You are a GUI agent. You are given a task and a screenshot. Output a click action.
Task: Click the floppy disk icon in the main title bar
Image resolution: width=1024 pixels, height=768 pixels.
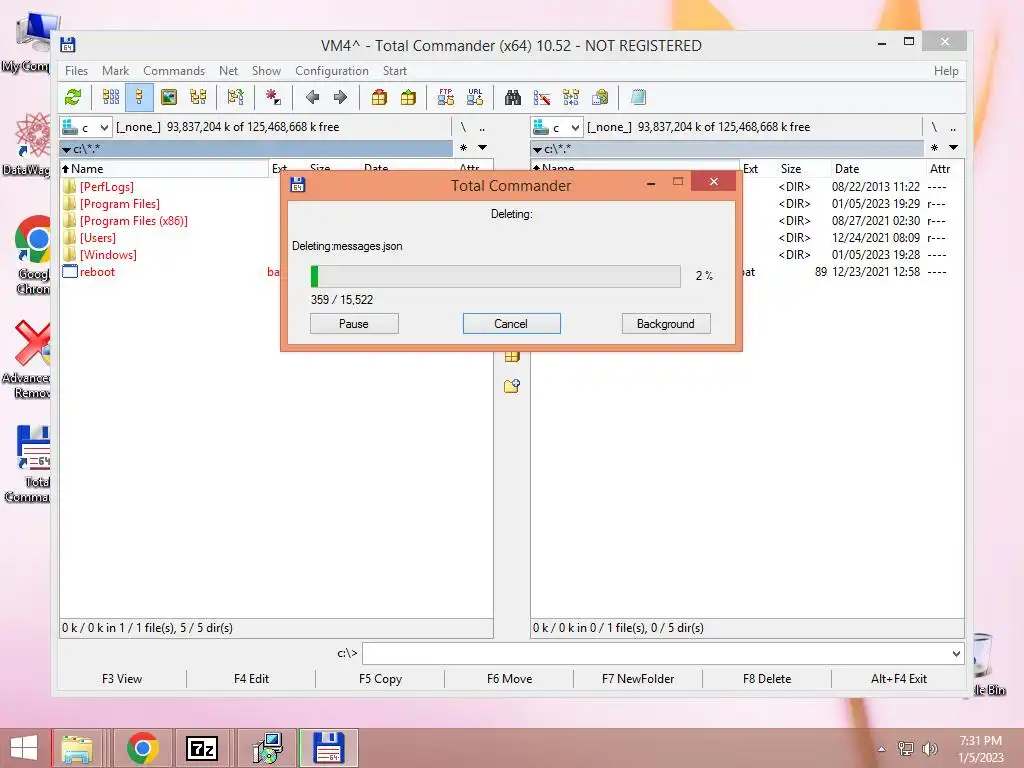click(x=68, y=45)
